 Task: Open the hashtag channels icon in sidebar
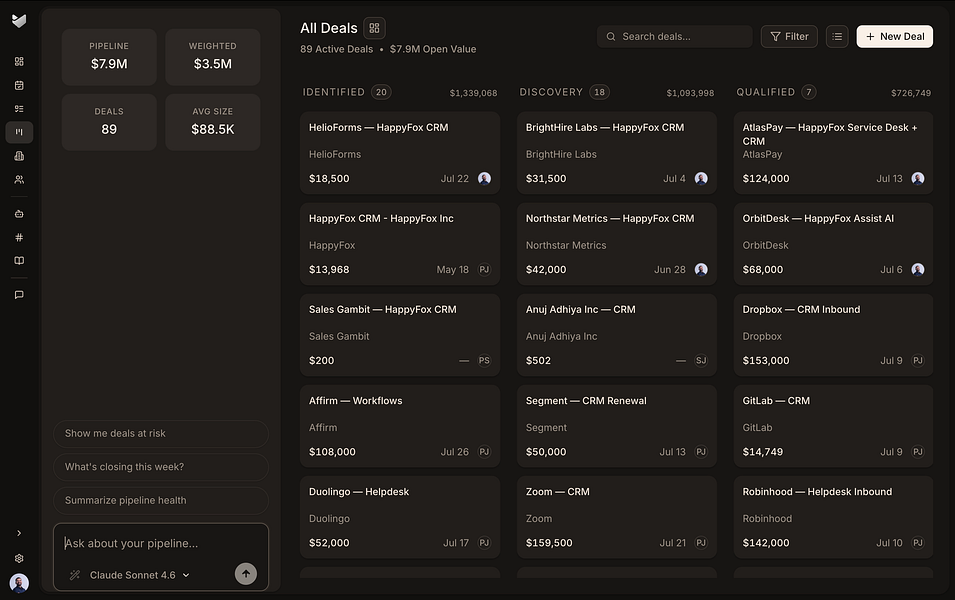point(19,238)
